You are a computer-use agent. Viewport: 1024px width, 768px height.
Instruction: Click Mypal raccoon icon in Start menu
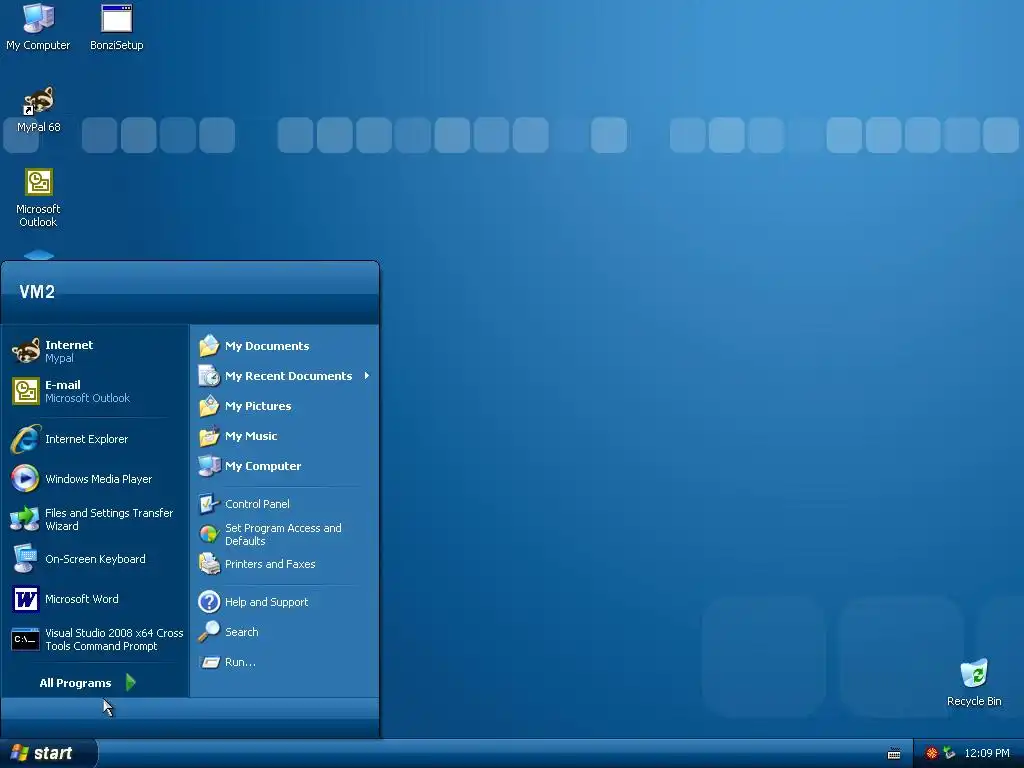(x=25, y=351)
